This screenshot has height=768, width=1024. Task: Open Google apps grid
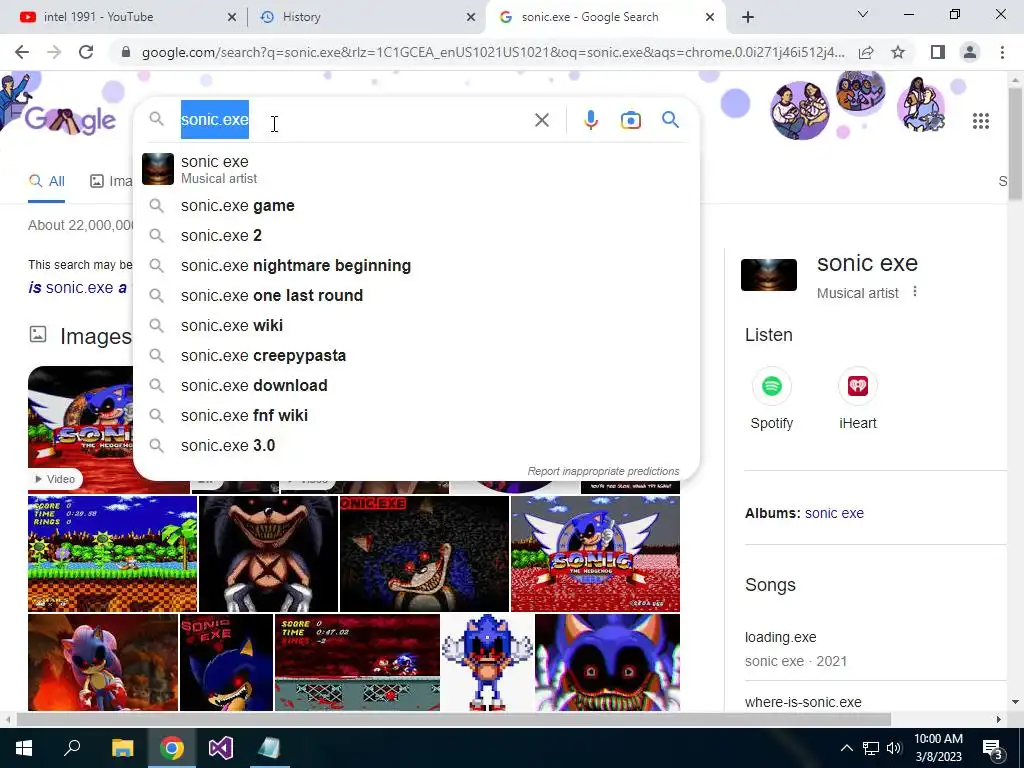[x=980, y=121]
